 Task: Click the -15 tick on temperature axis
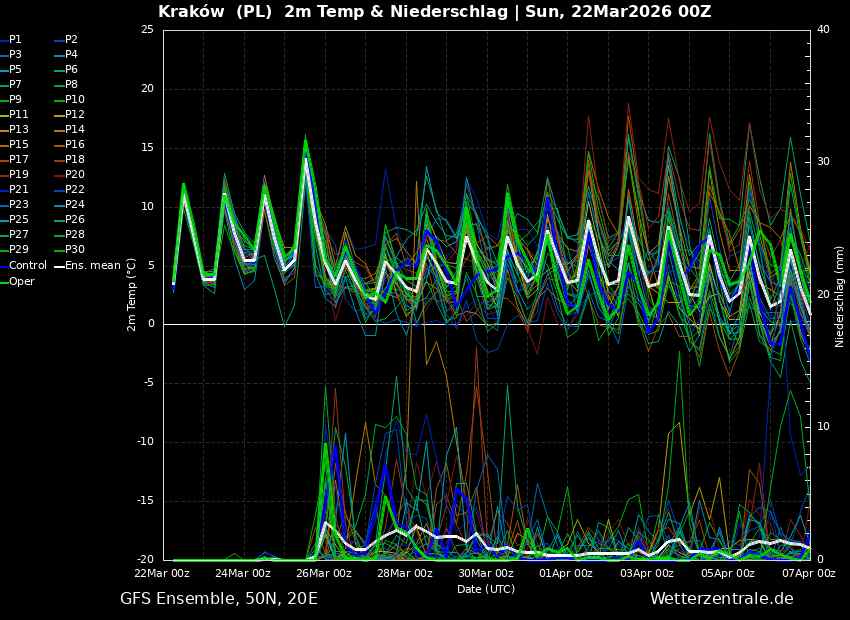pyautogui.click(x=145, y=501)
